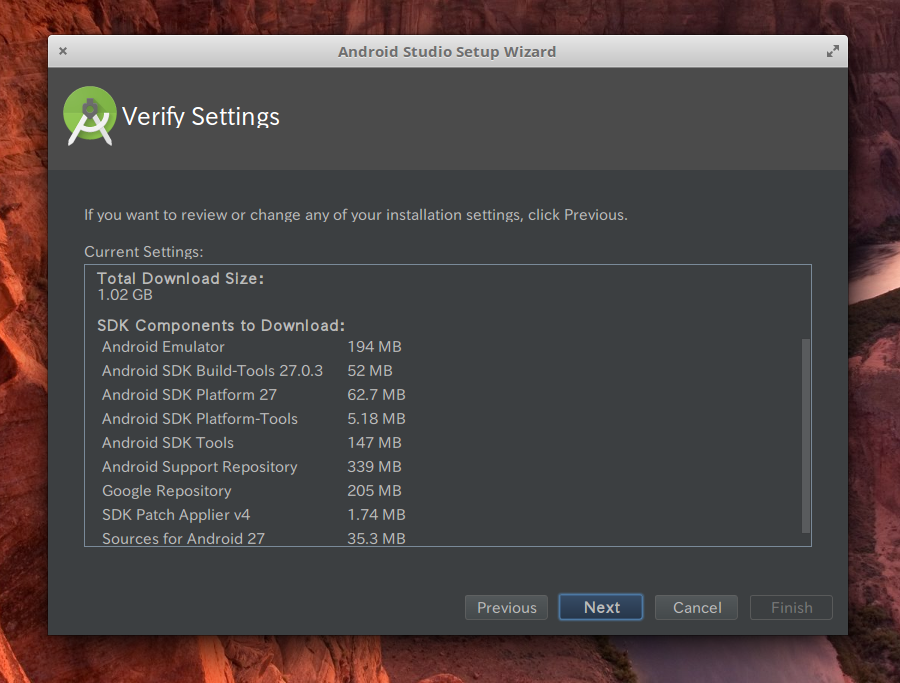Maximize the Setup Wizard window
This screenshot has height=683, width=900.
tap(832, 51)
